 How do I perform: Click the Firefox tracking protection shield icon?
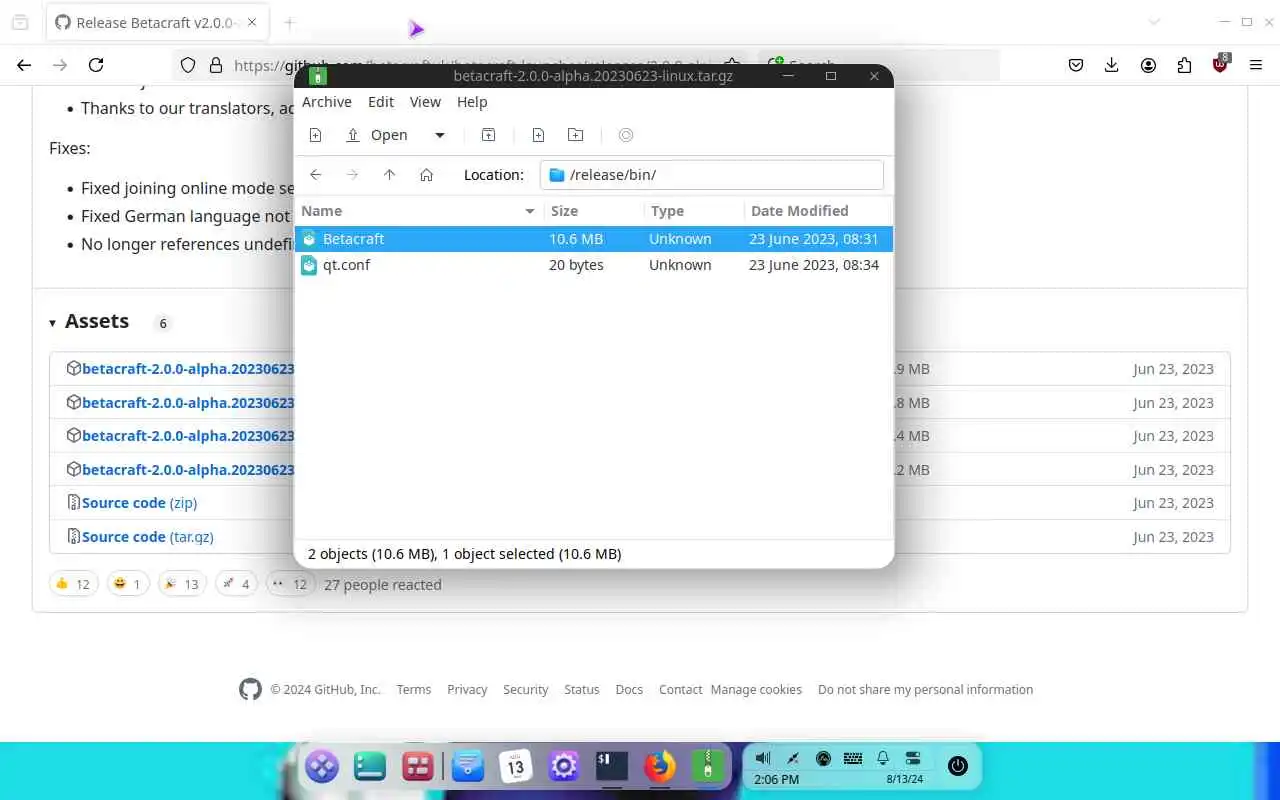point(188,65)
